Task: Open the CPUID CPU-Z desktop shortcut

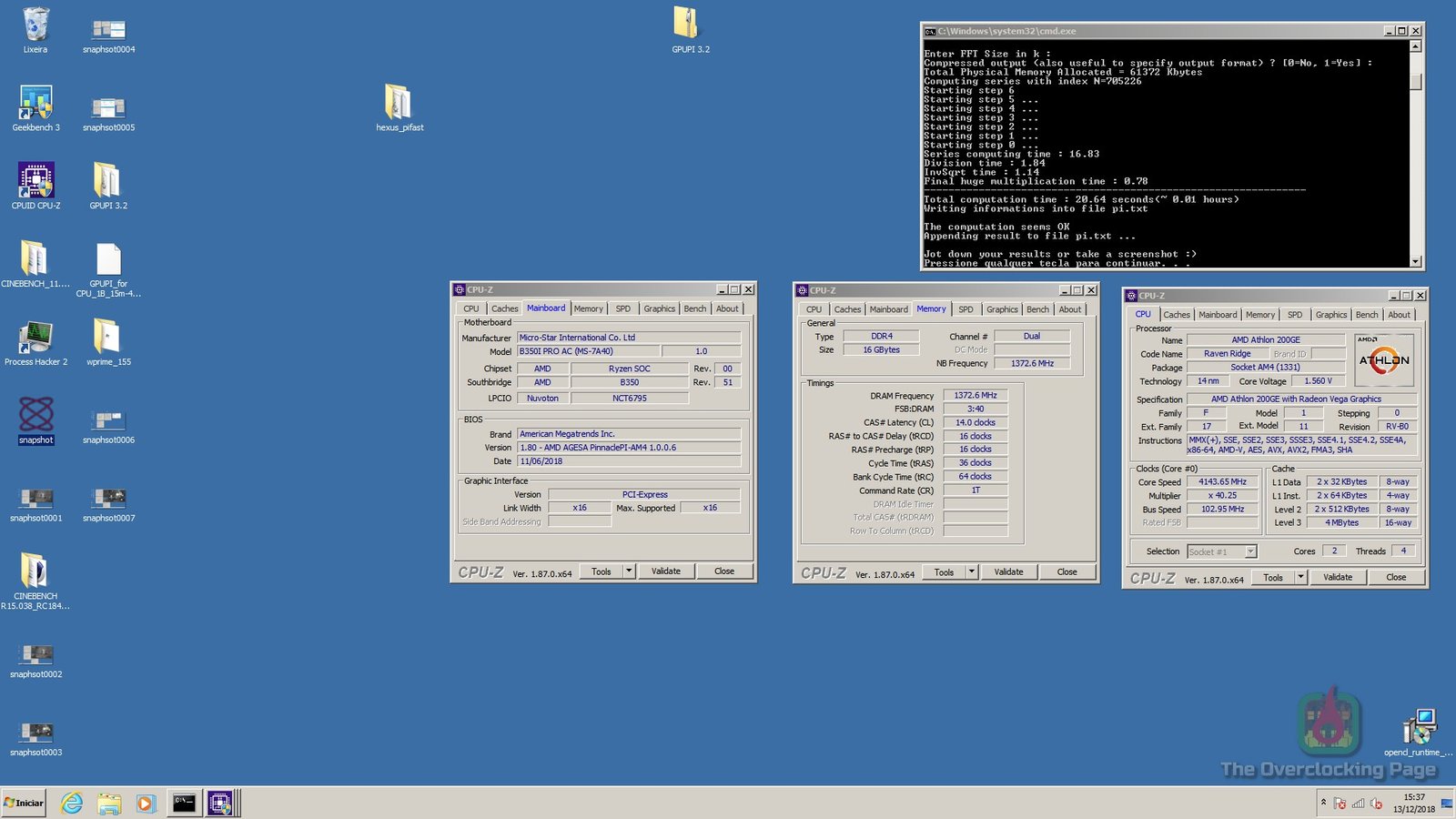Action: [35, 182]
